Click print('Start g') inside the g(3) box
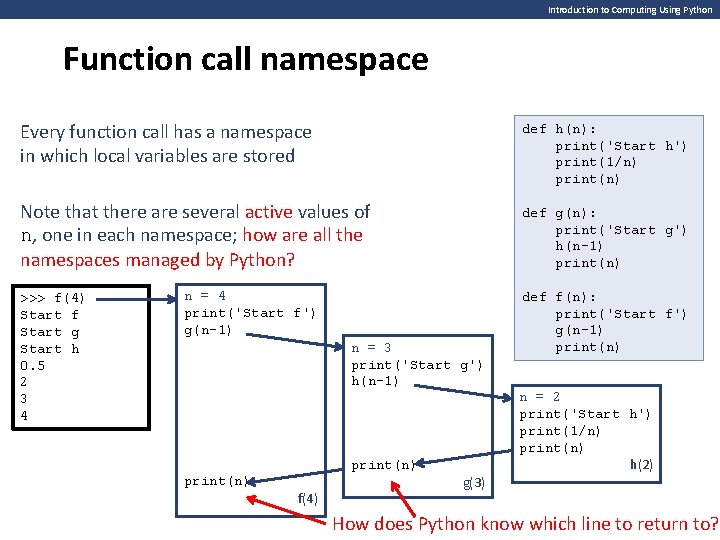The width and height of the screenshot is (720, 540). click(417, 366)
